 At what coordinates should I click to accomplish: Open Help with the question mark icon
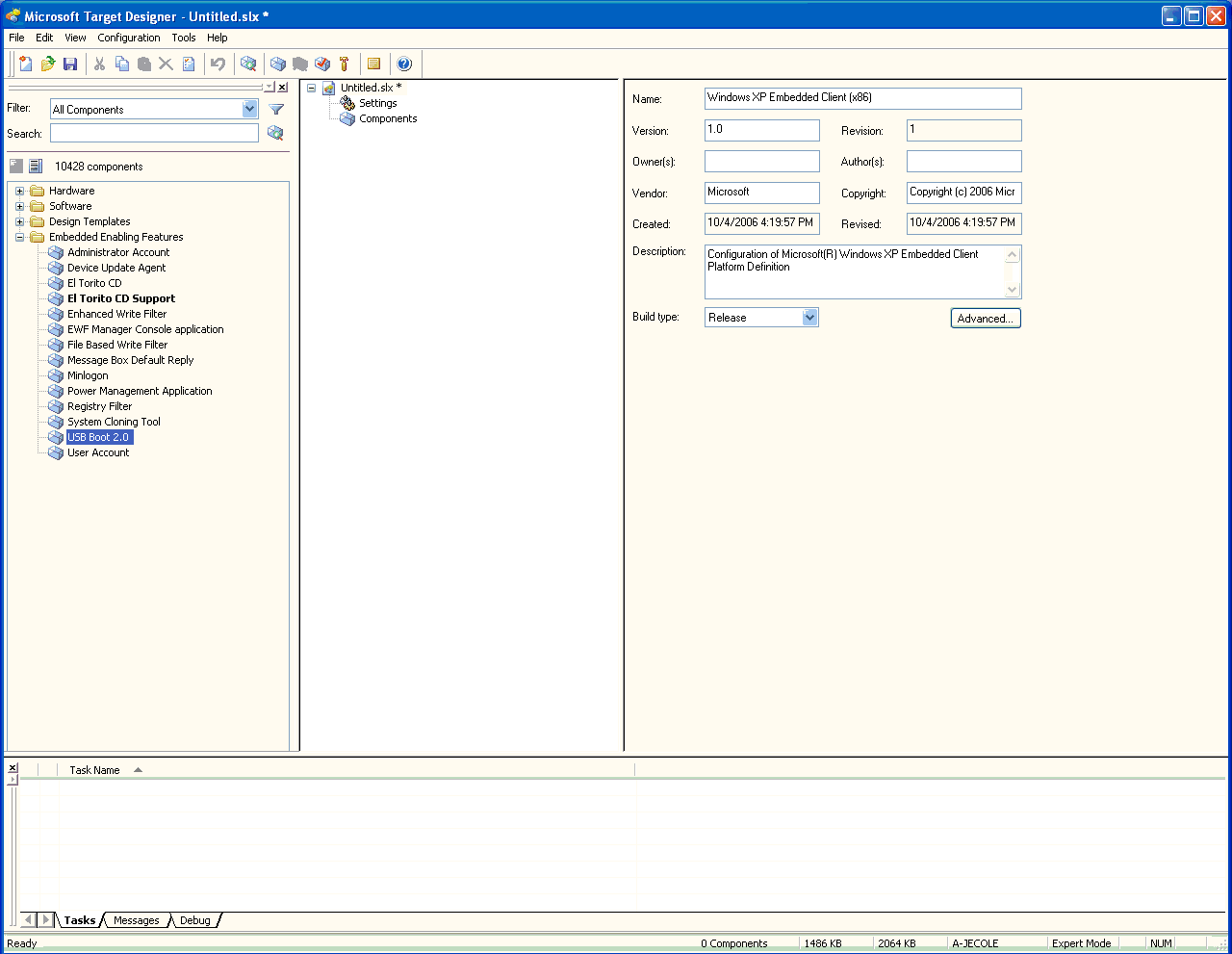click(x=404, y=64)
